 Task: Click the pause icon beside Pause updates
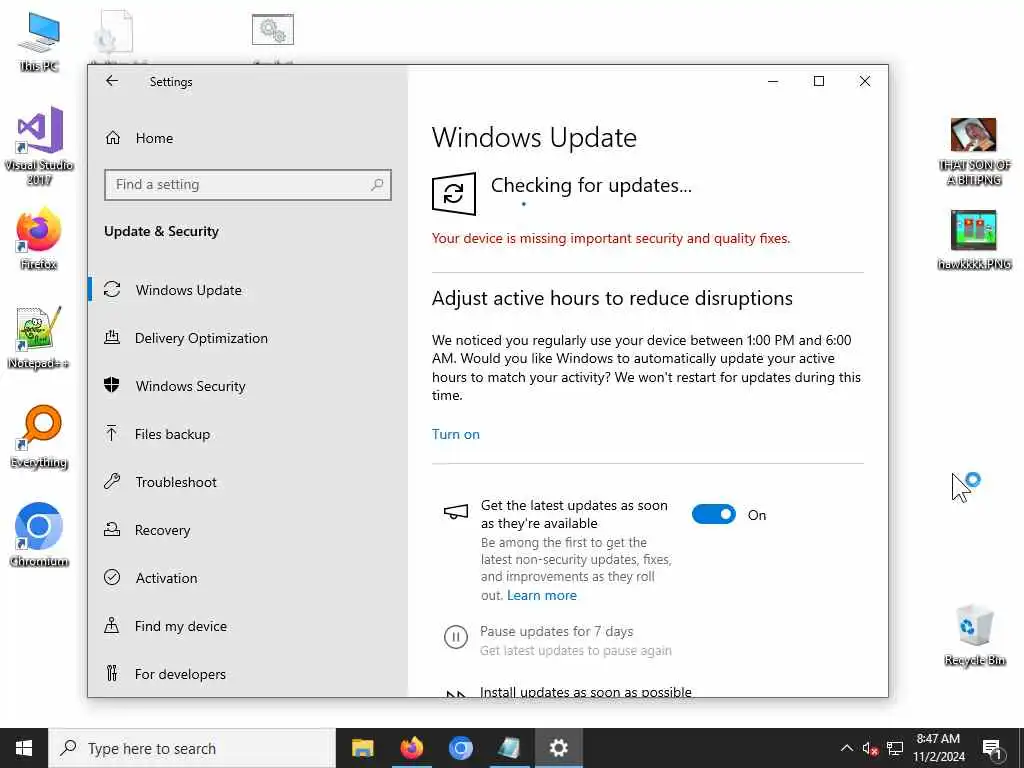pyautogui.click(x=456, y=636)
